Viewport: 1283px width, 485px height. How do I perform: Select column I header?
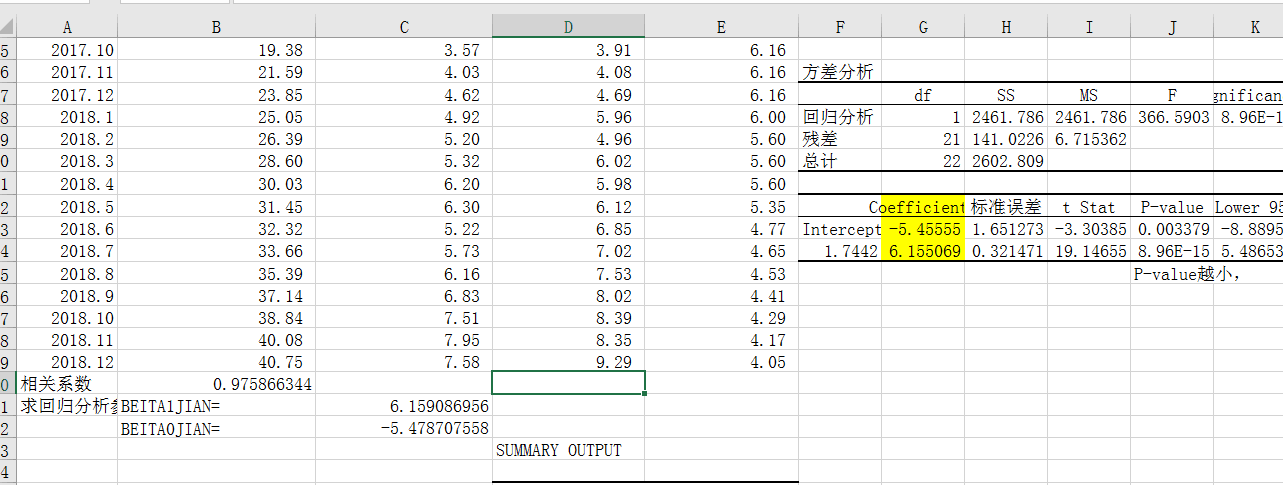(x=1089, y=27)
